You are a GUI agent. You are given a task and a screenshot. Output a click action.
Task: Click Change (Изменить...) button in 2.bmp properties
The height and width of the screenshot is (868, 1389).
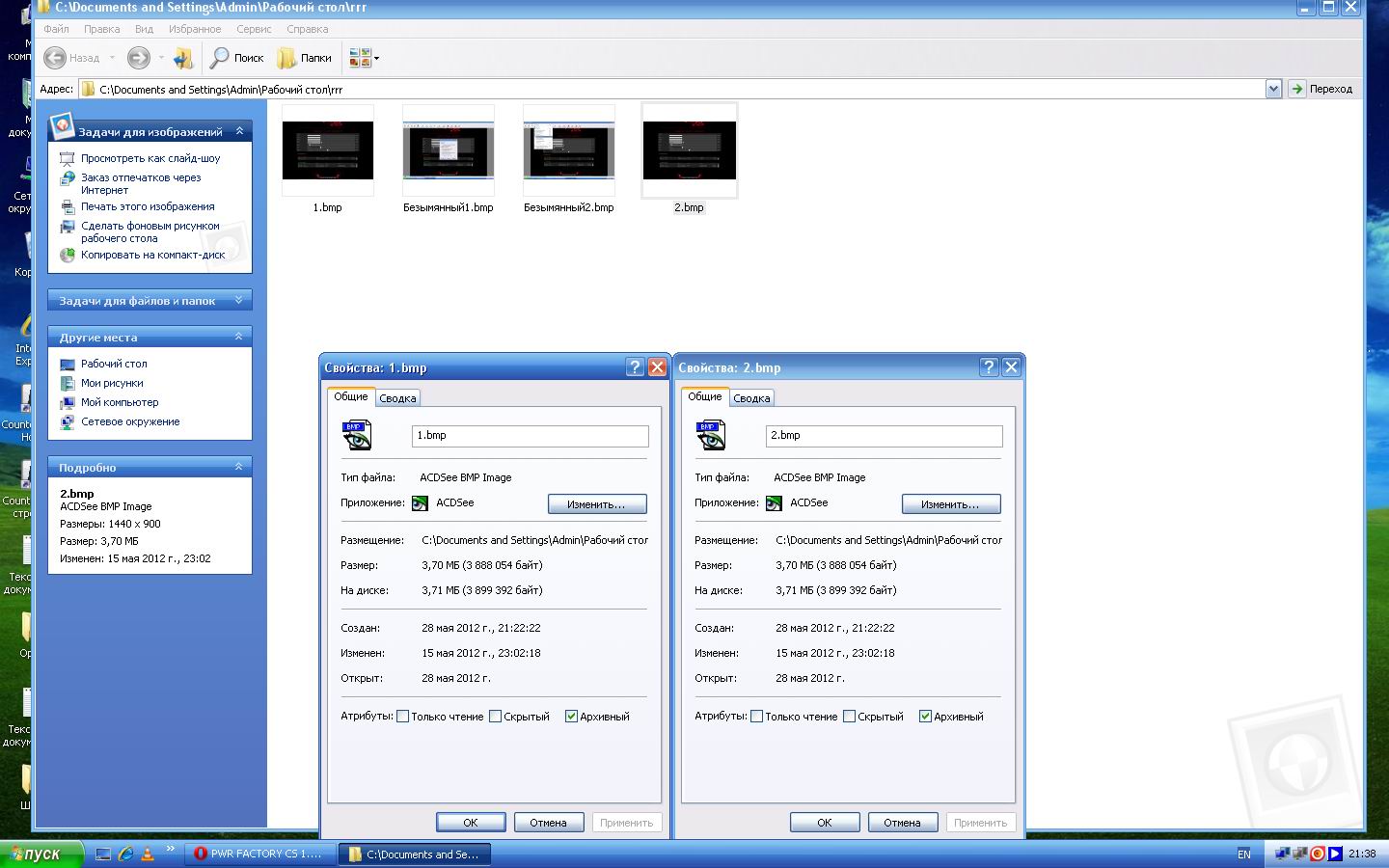click(950, 504)
